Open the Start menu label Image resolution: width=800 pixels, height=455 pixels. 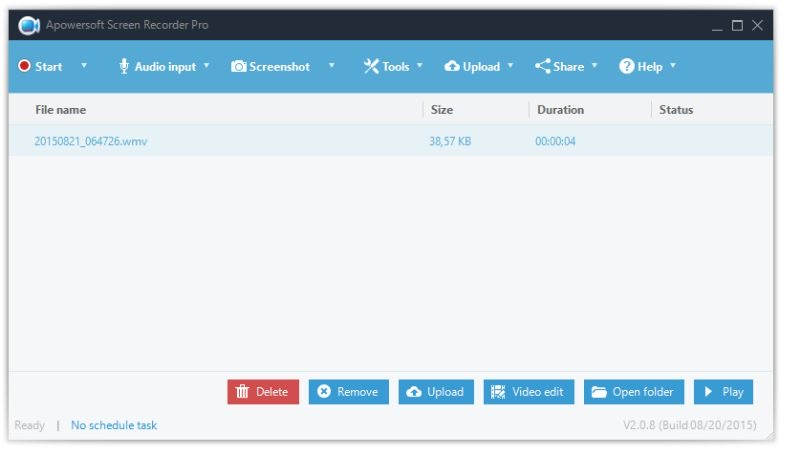click(48, 67)
